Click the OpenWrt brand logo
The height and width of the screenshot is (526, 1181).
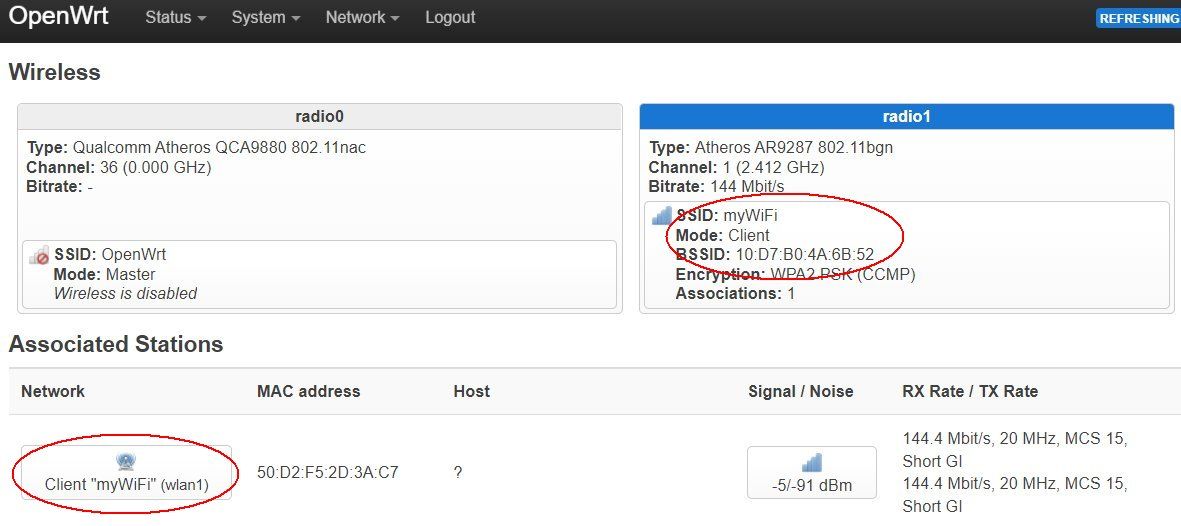[x=58, y=17]
